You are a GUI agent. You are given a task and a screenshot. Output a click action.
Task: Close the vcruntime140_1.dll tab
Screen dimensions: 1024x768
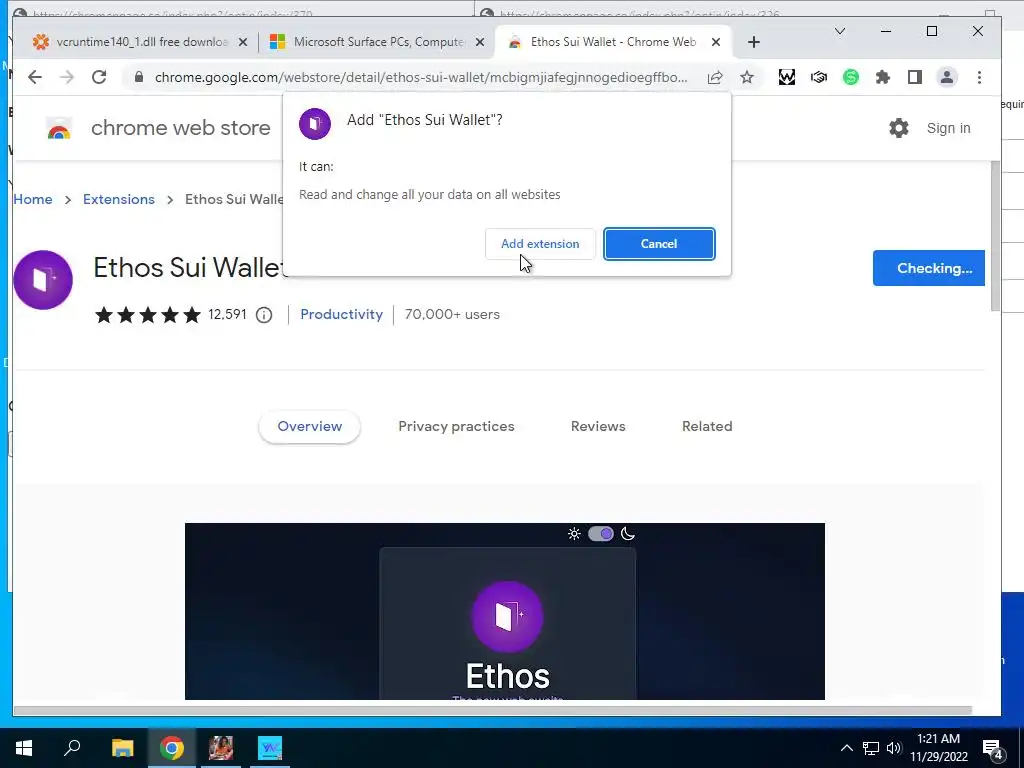243,42
